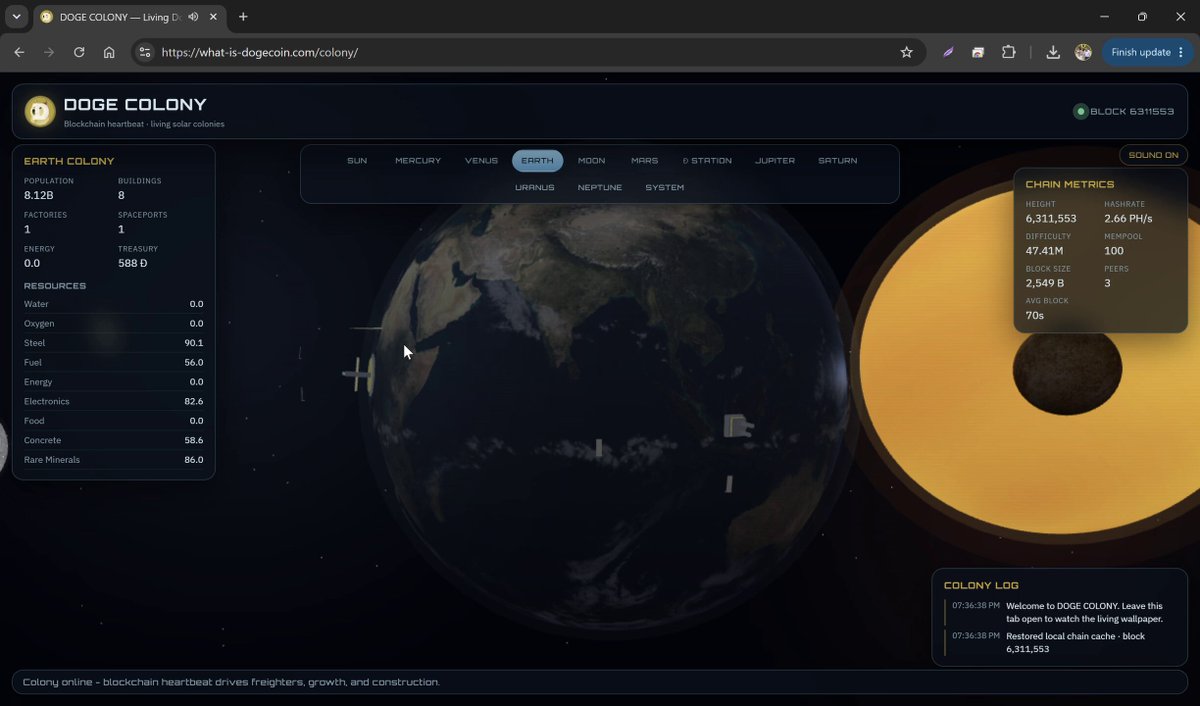Toggle the SOUND ON button
The width and height of the screenshot is (1200, 706).
click(1154, 155)
